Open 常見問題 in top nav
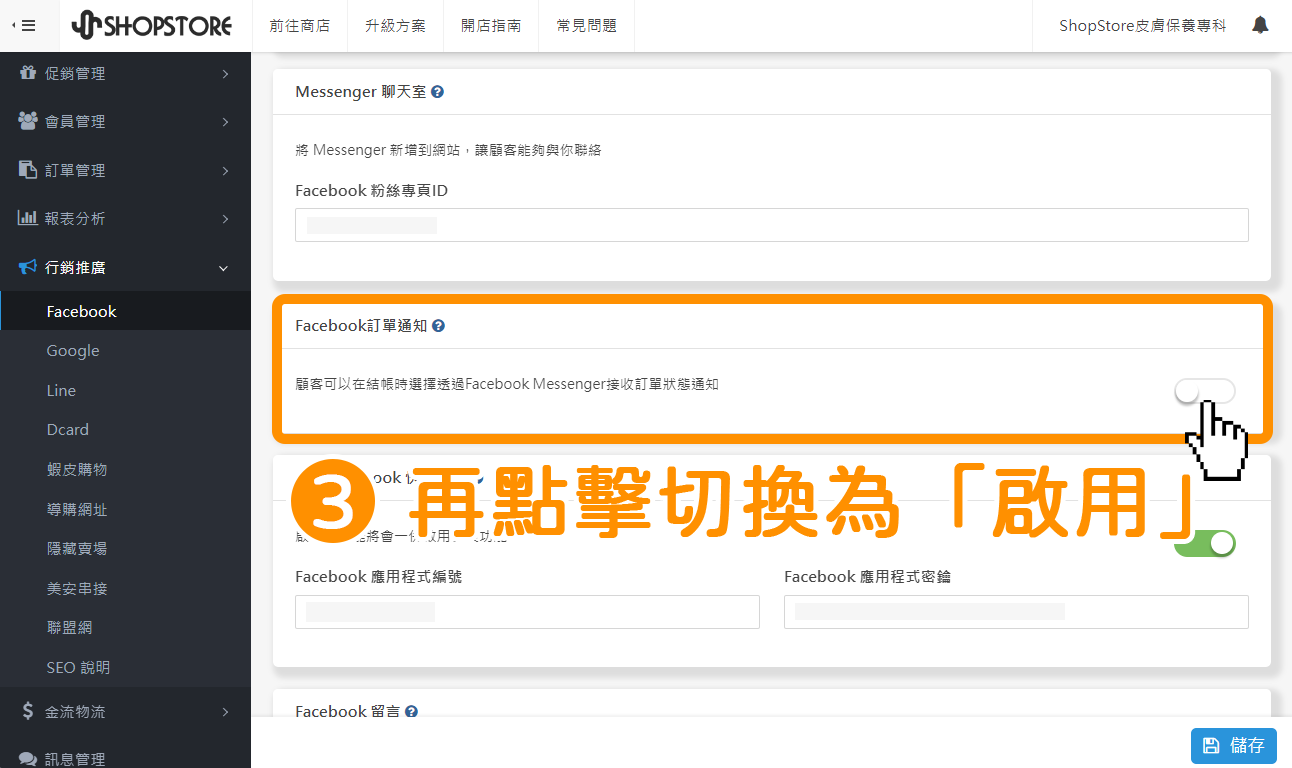1292x768 pixels. tap(586, 26)
